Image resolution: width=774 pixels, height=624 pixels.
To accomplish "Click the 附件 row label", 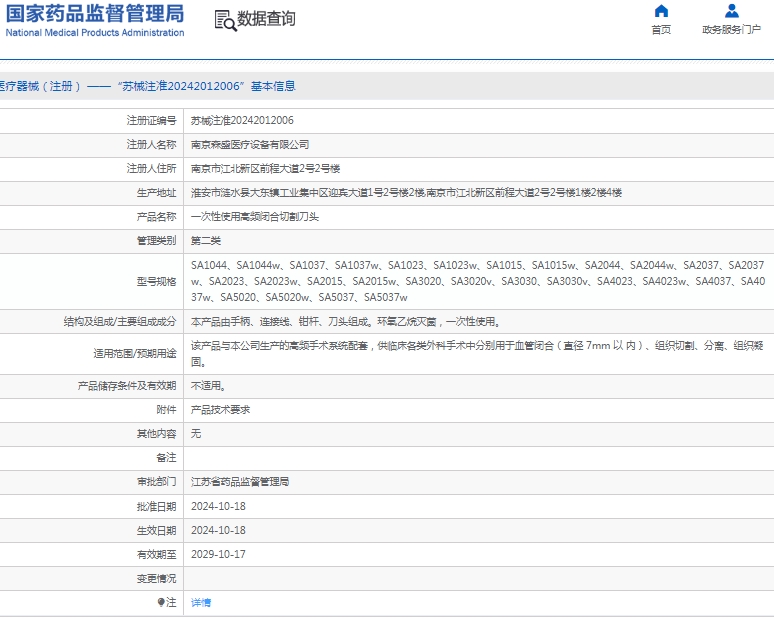I will tap(166, 410).
